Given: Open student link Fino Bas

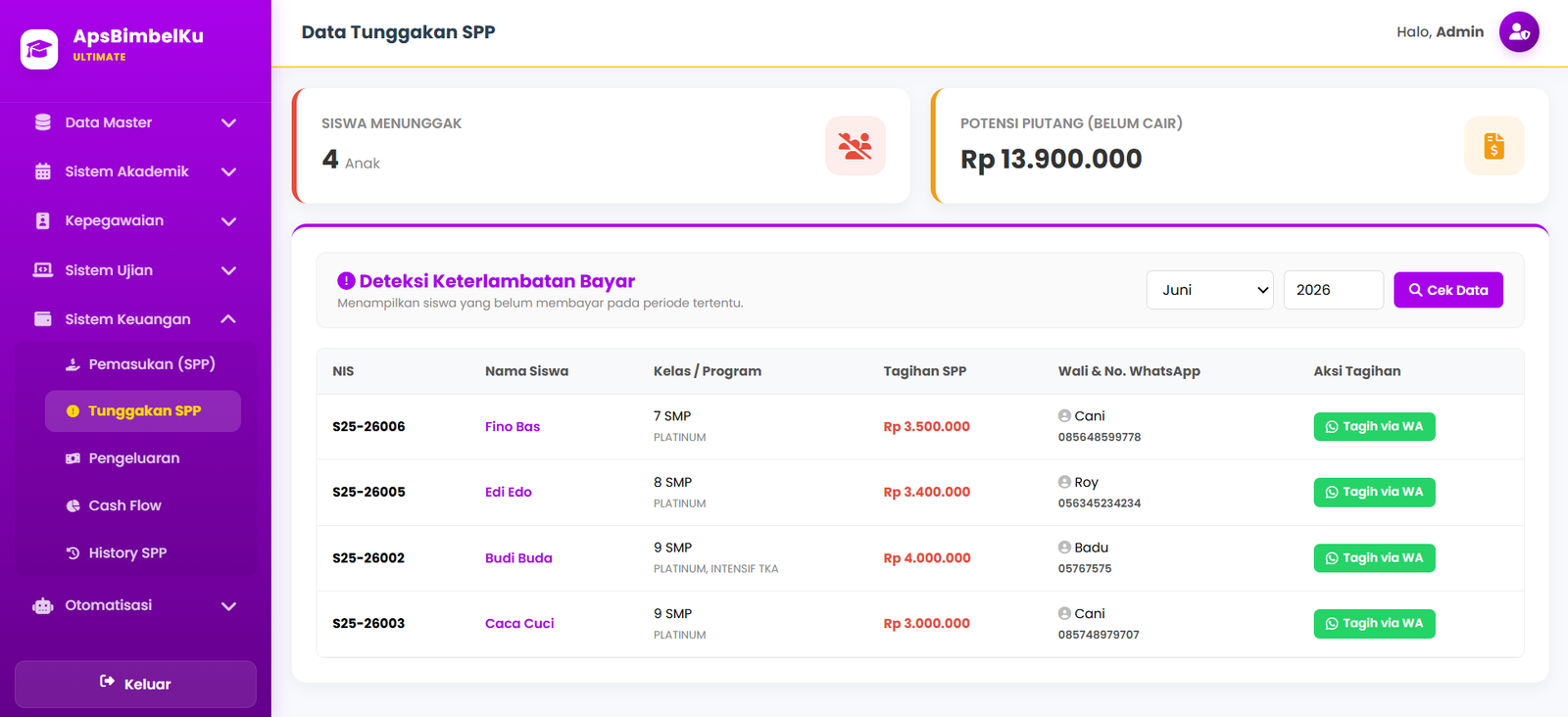Looking at the screenshot, I should coord(513,427).
